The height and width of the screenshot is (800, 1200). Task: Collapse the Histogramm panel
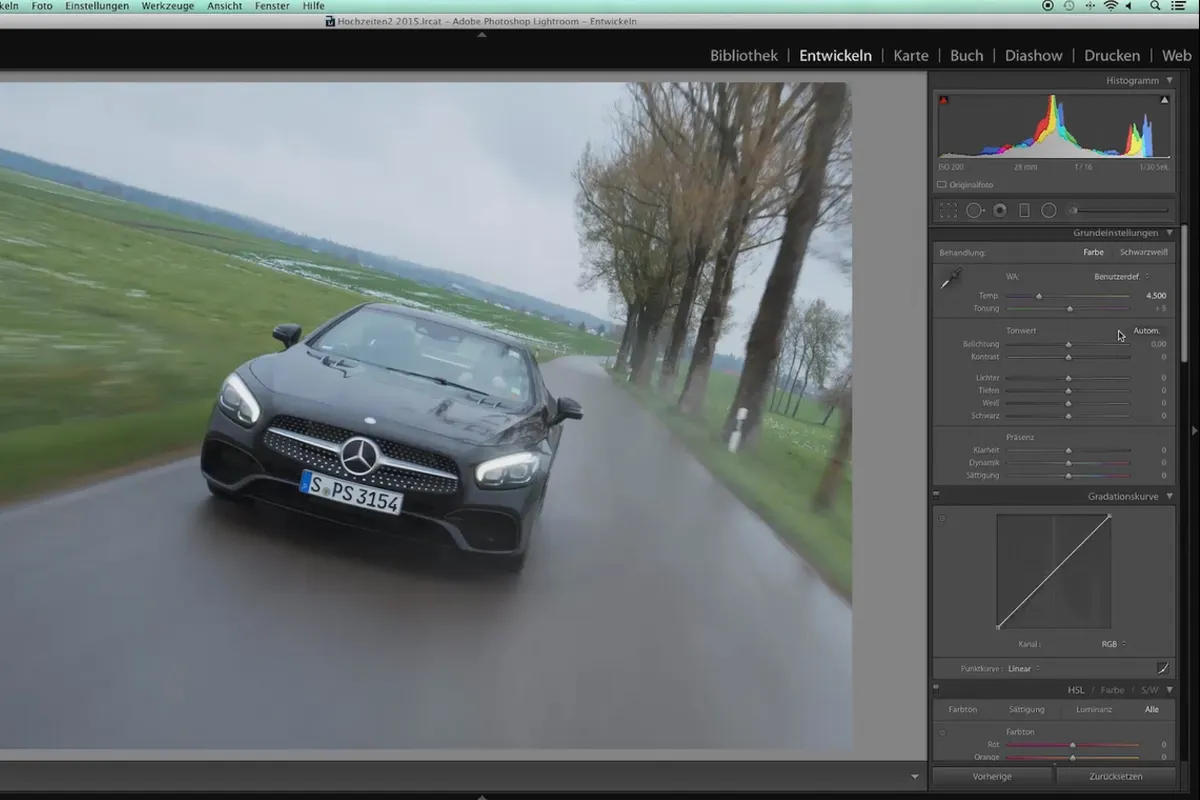1170,80
